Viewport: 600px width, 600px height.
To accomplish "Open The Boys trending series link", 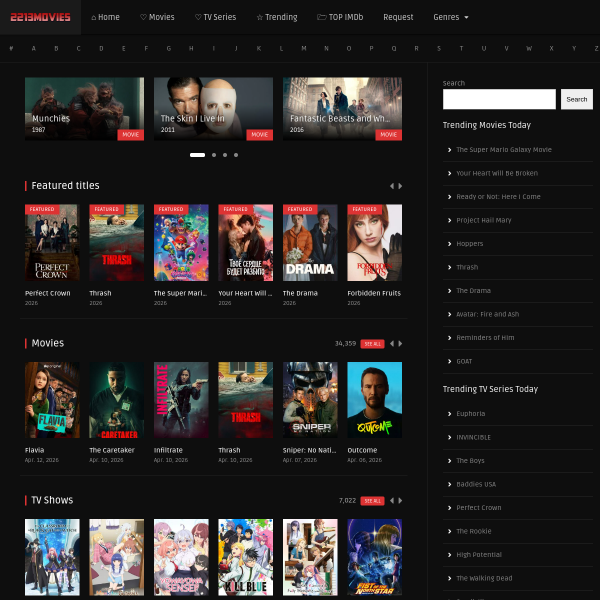I will (470, 461).
